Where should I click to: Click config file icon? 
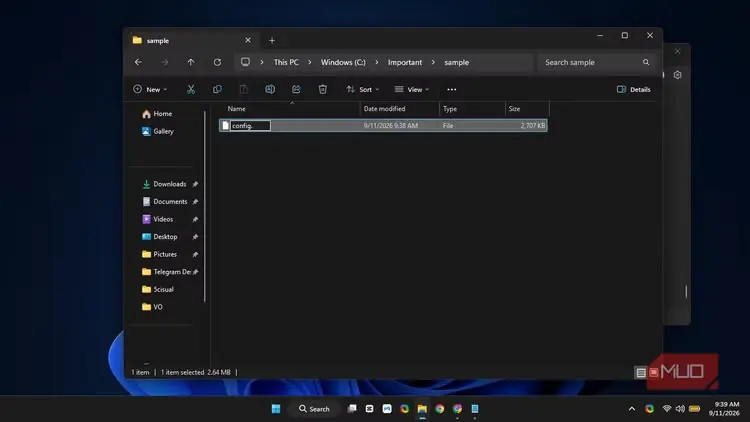point(225,125)
